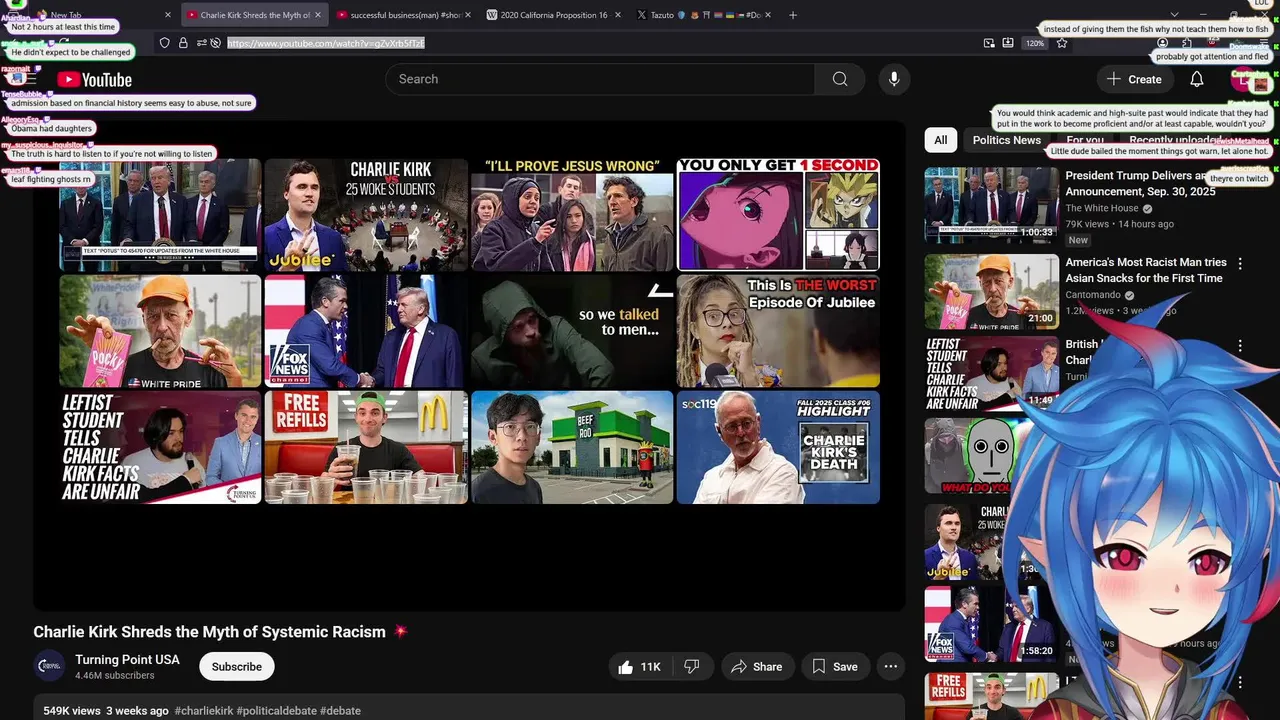Click the Subscribe button
The height and width of the screenshot is (720, 1280).
point(237,667)
